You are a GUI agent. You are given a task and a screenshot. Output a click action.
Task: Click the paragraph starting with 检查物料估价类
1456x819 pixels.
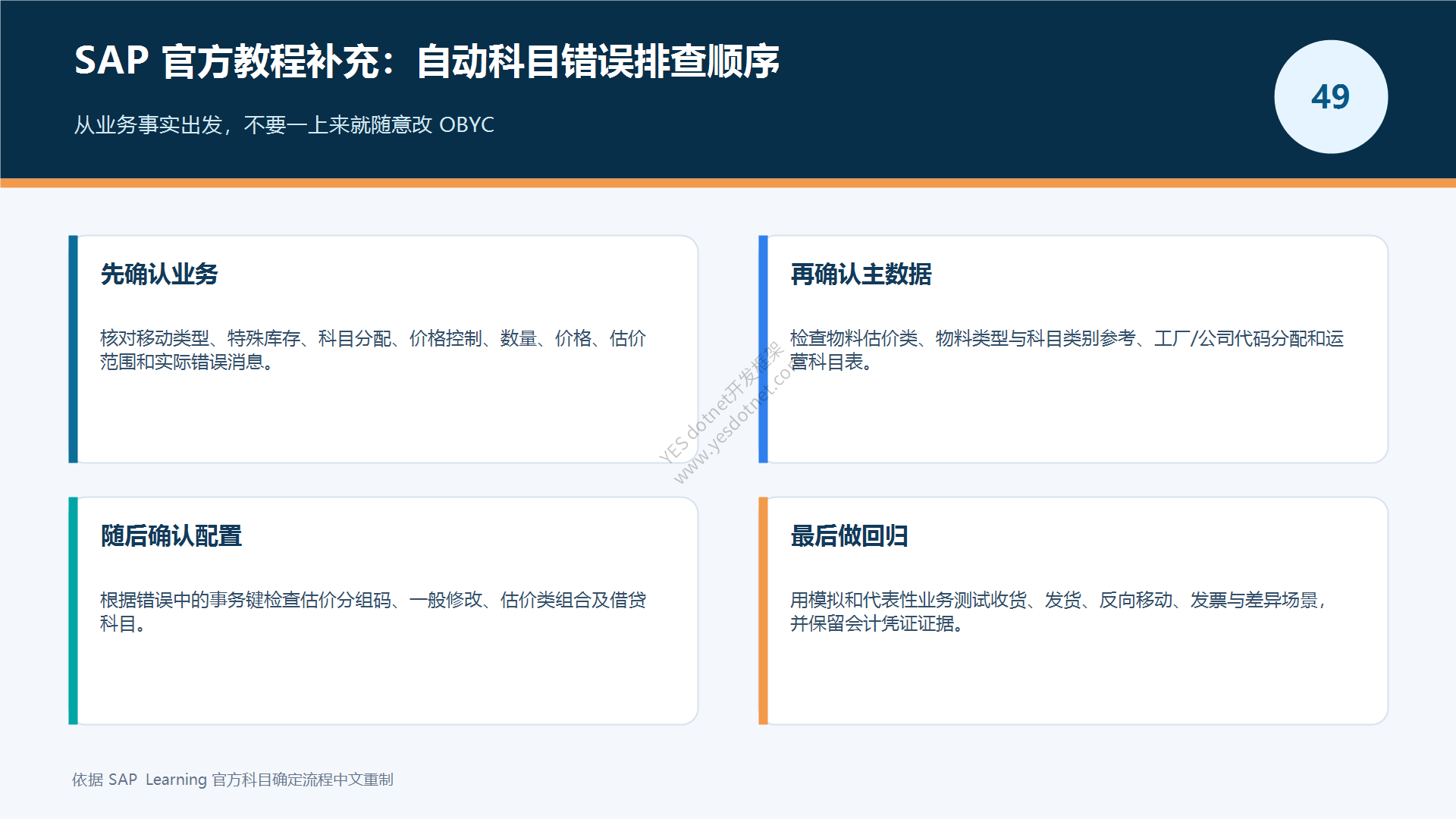pos(1067,350)
